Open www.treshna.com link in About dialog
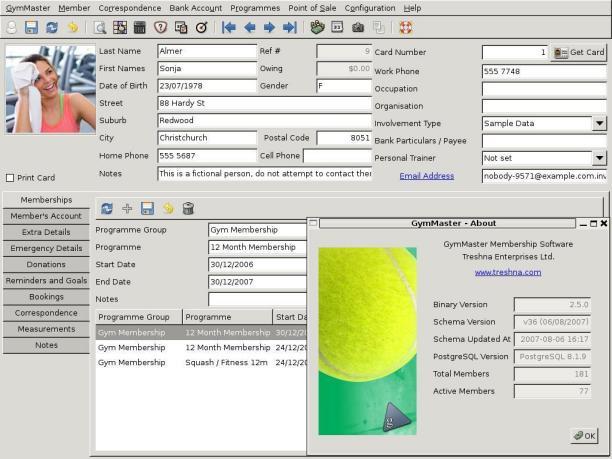 click(x=508, y=272)
